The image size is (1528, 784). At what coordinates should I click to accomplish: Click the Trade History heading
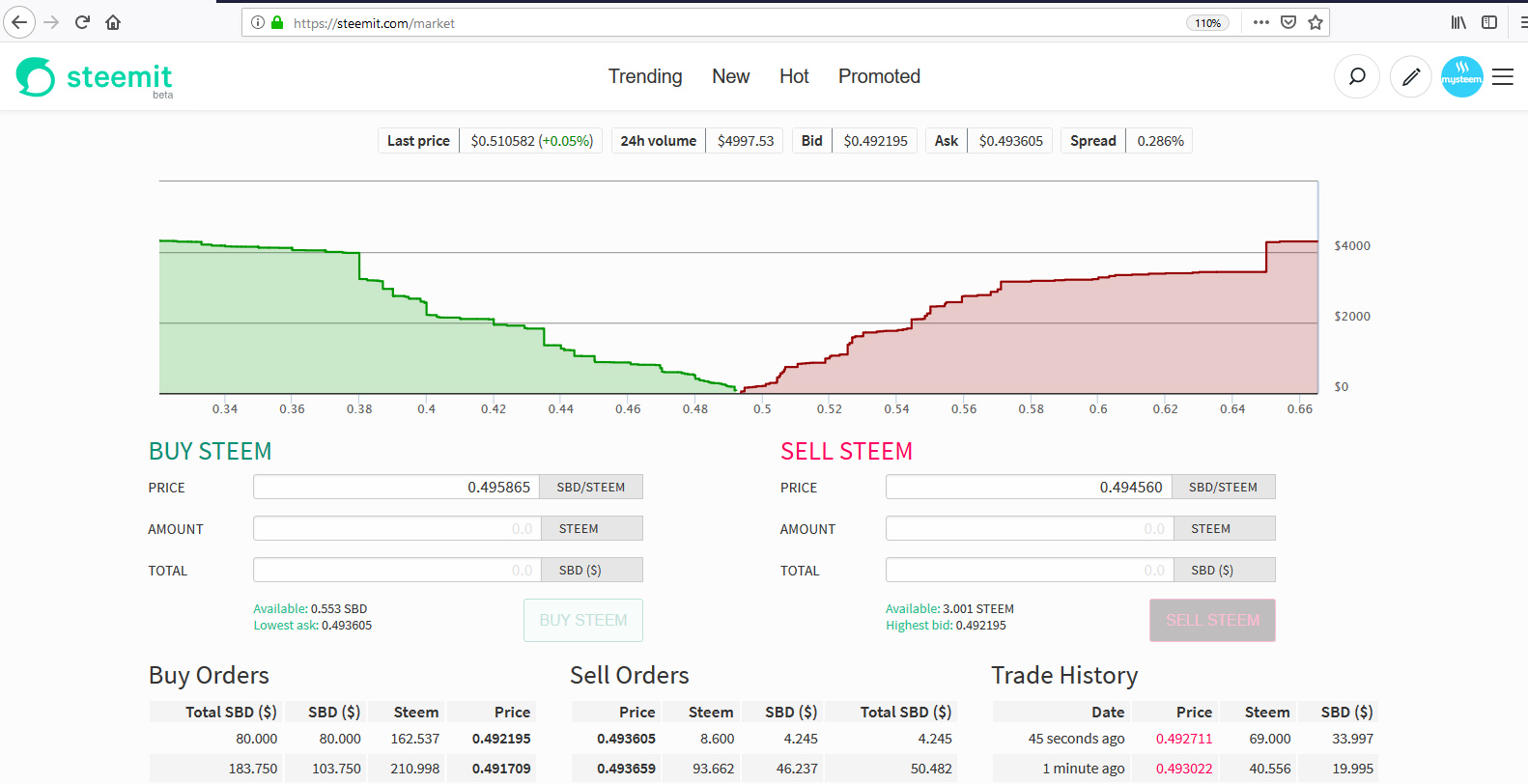click(1064, 675)
